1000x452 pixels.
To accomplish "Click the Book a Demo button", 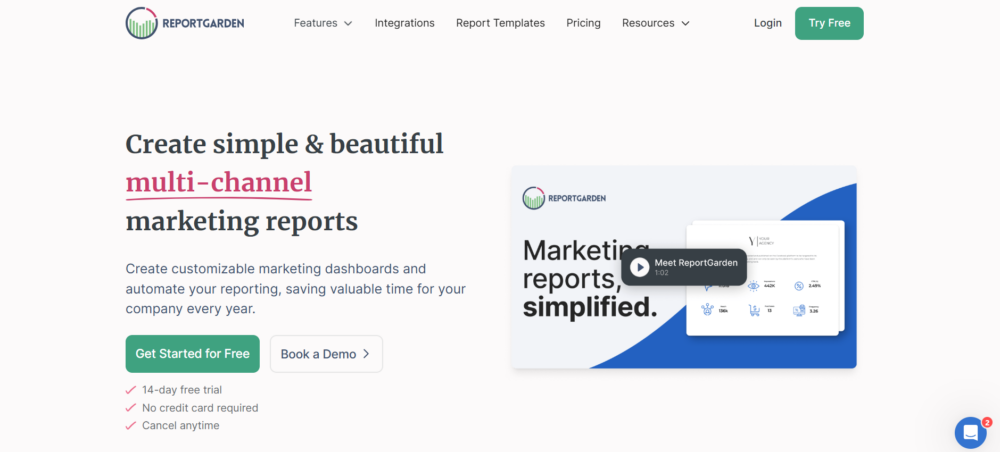I will pos(326,354).
